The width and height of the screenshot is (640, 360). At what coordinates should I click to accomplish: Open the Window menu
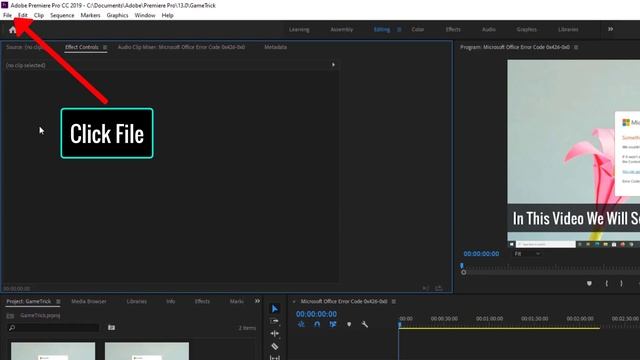[145, 15]
